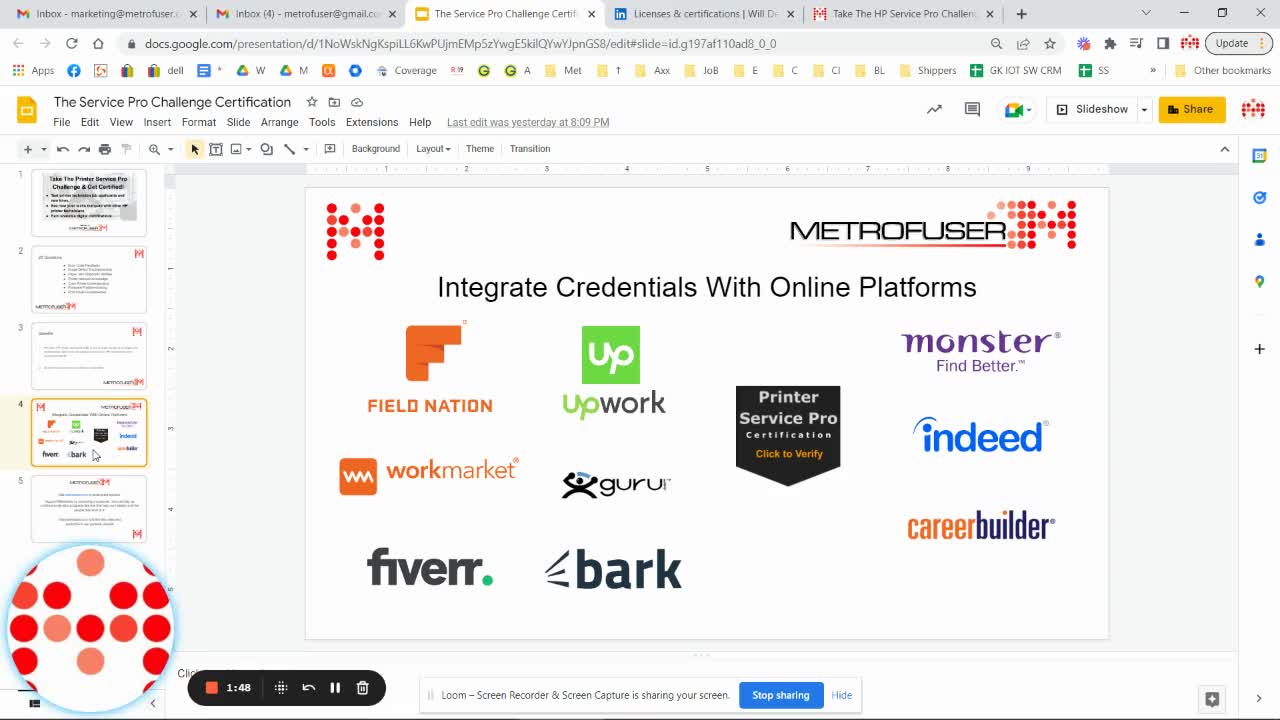The width and height of the screenshot is (1280, 720).
Task: Expand hidden bookmarks chevron
Action: click(1153, 71)
